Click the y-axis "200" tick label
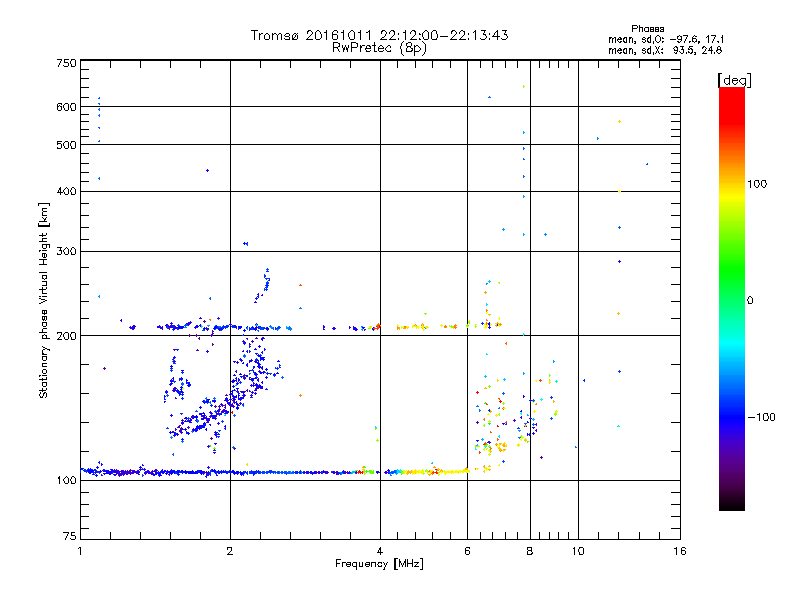Screen dimensions: 800x600 (66, 336)
